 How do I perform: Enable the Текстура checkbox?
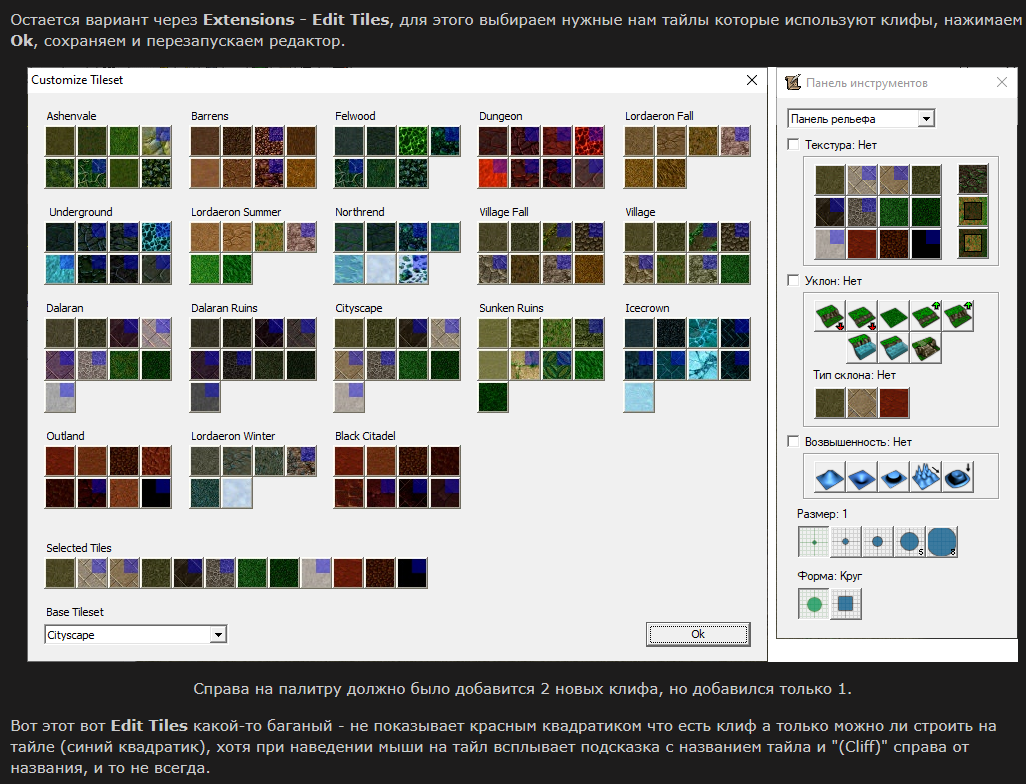(794, 145)
